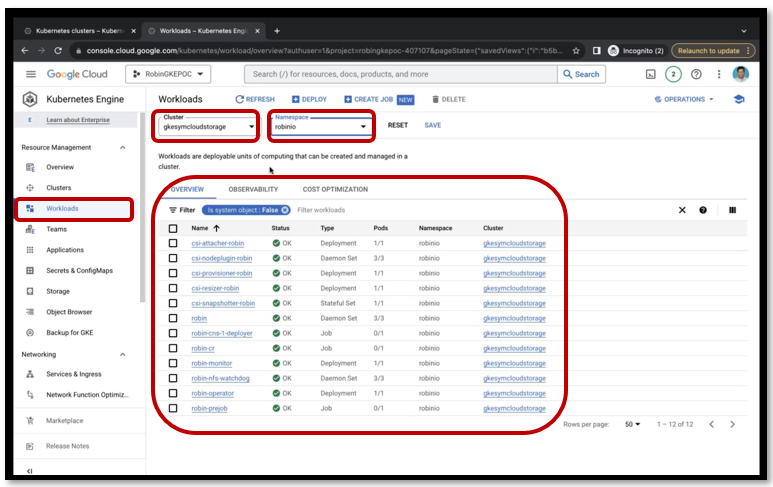Viewport: 773px width, 487px height.
Task: Clear the filter with the X icon
Action: [x=682, y=210]
